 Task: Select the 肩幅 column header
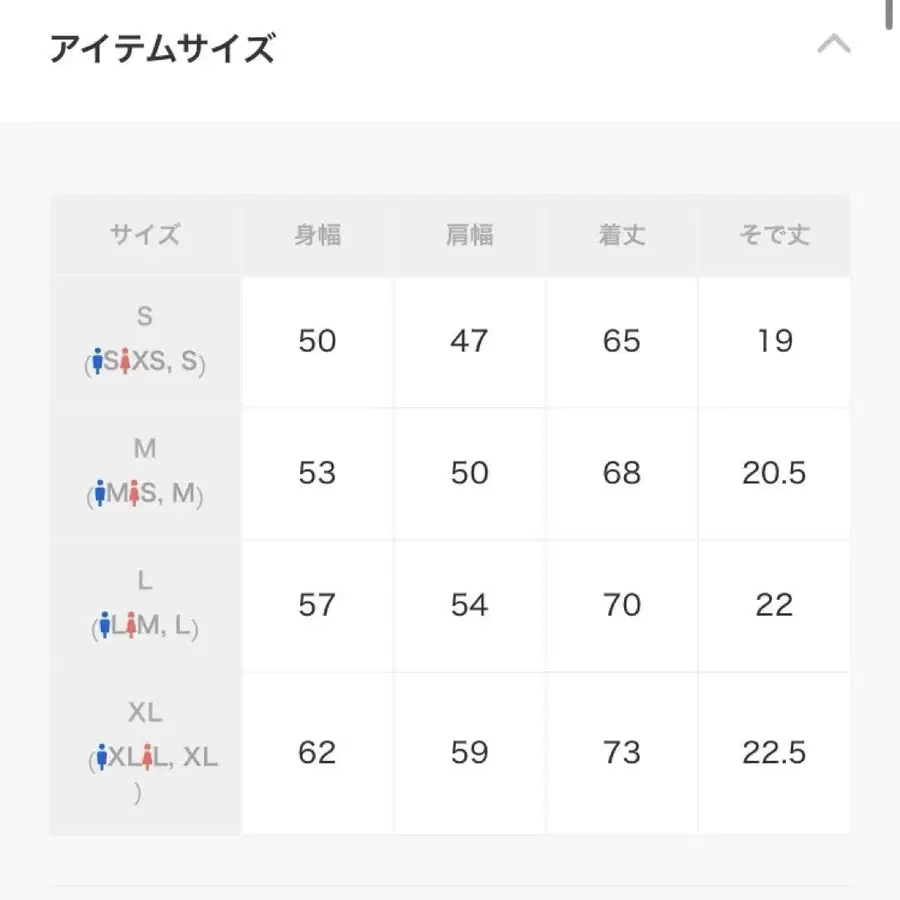click(x=469, y=236)
